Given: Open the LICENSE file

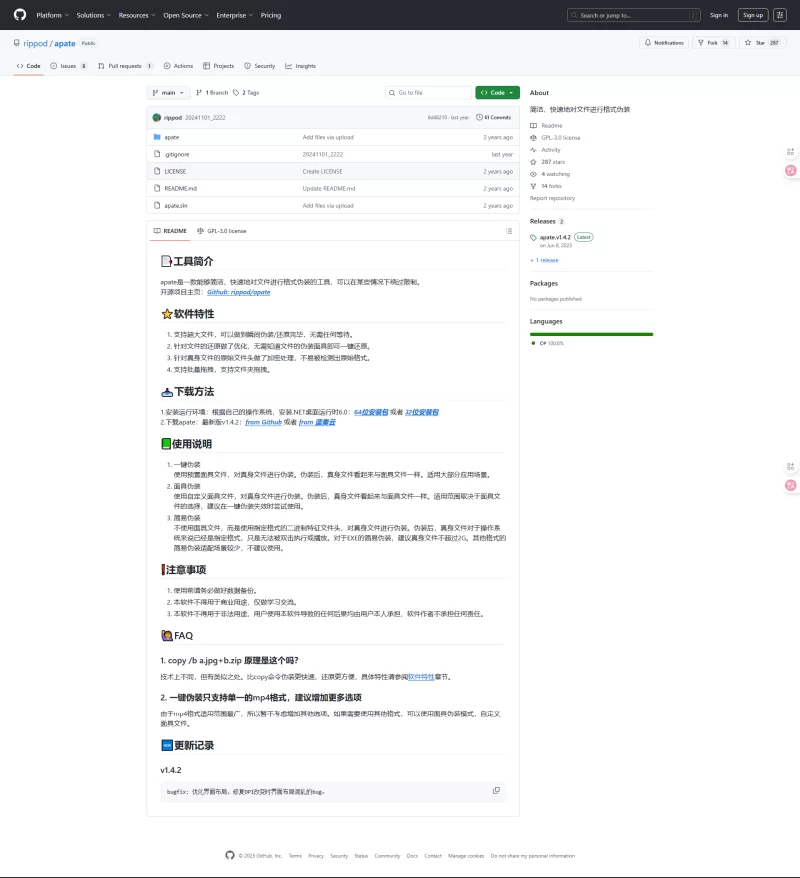Looking at the screenshot, I should 175,171.
